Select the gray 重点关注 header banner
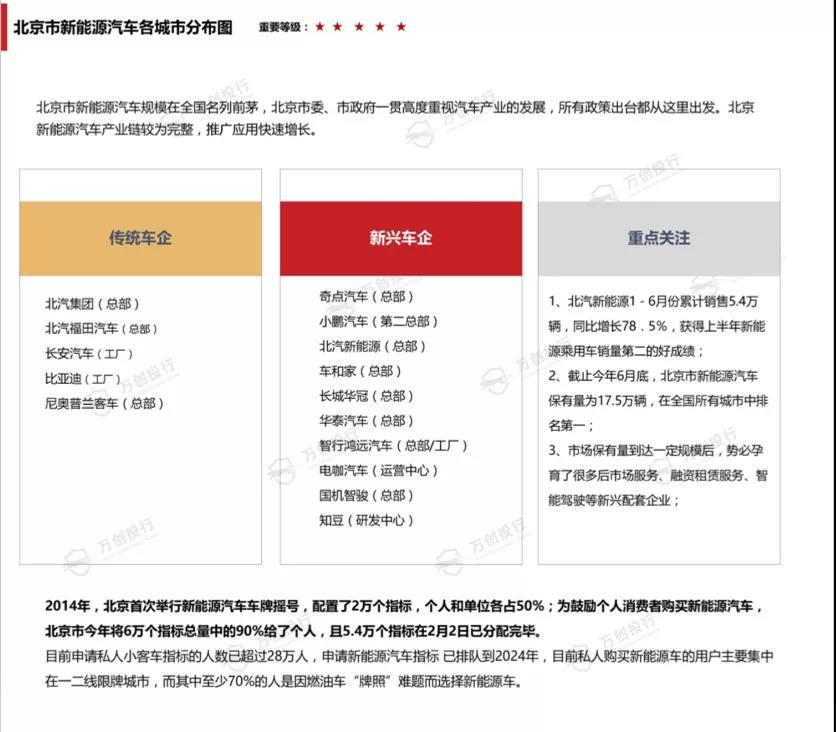Screen dimensions: 836x732 pos(658,239)
